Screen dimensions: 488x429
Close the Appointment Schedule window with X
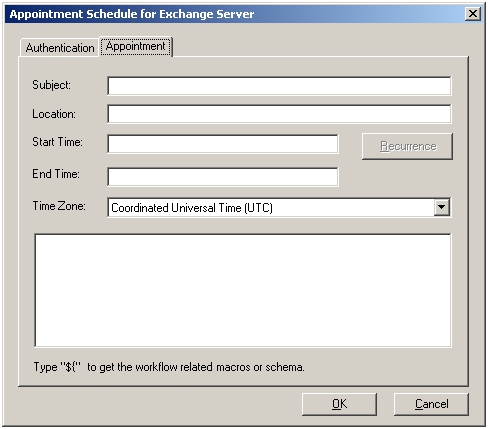pos(473,14)
